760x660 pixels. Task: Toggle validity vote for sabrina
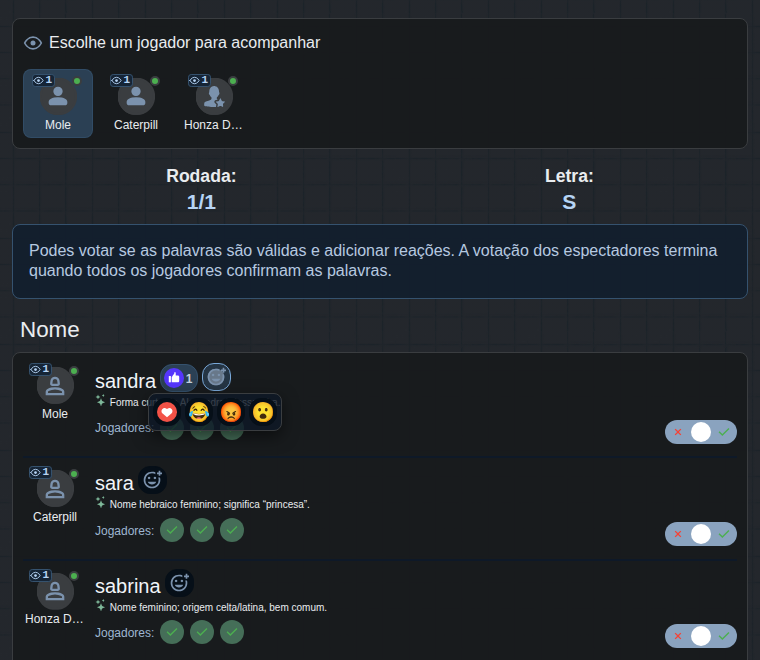click(701, 636)
